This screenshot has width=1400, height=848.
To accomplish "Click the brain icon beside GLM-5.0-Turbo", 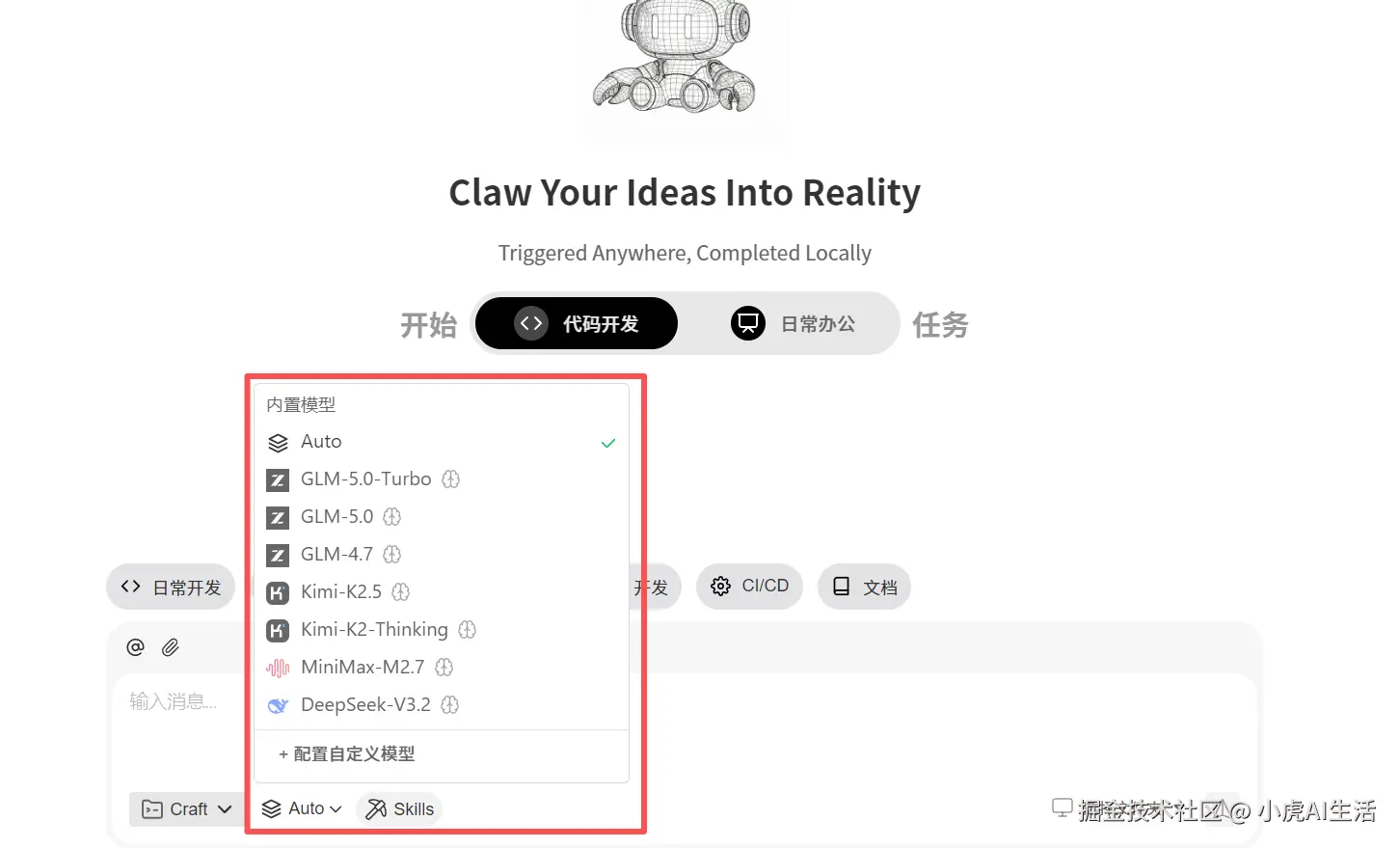I will tap(450, 479).
